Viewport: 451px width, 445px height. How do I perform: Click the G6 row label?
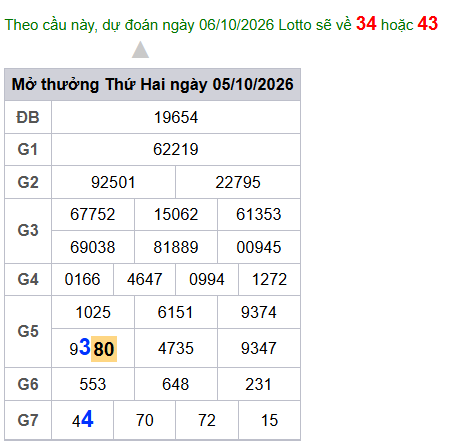click(x=28, y=384)
